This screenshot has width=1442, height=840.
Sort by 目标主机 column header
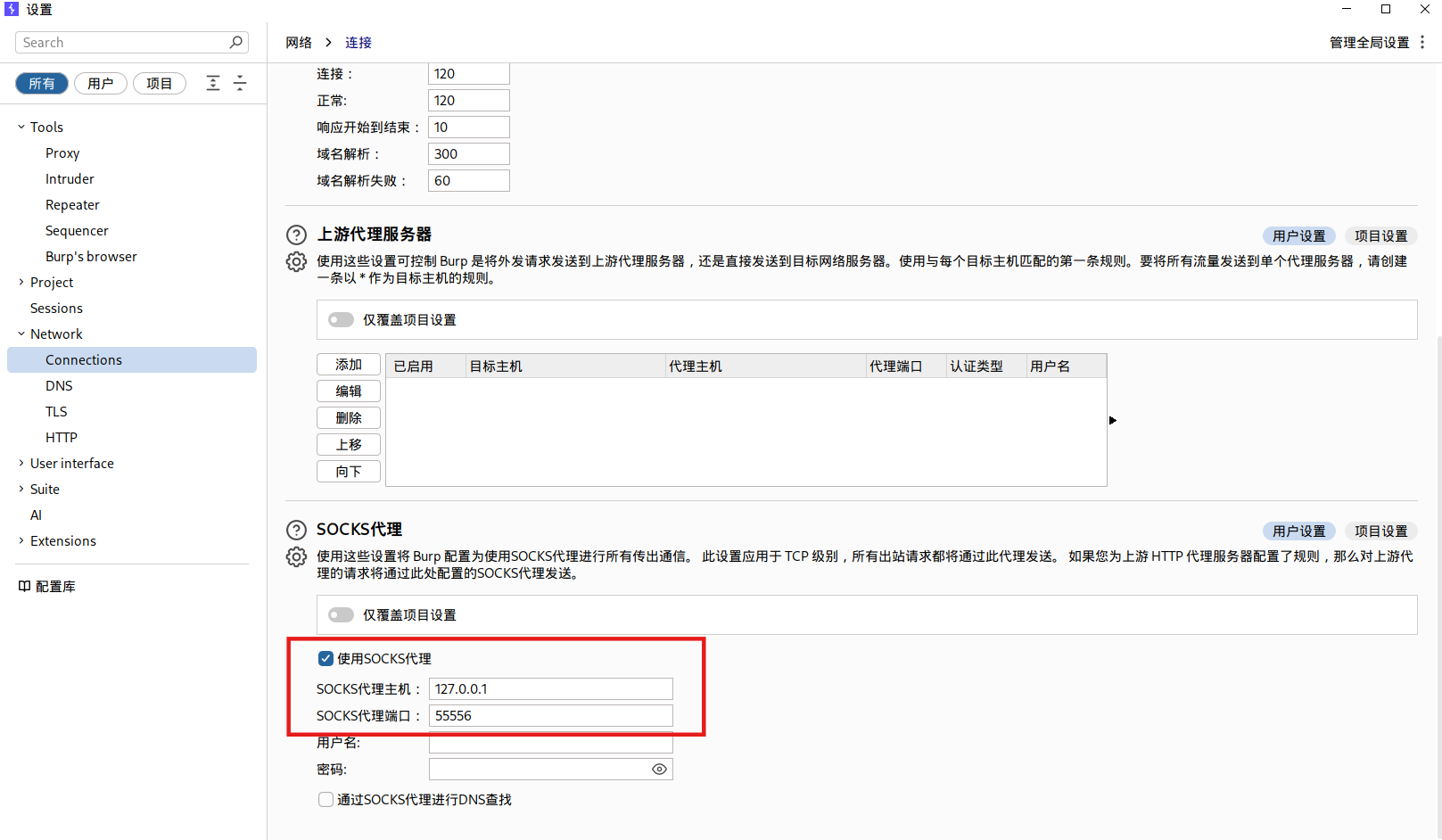pos(565,366)
